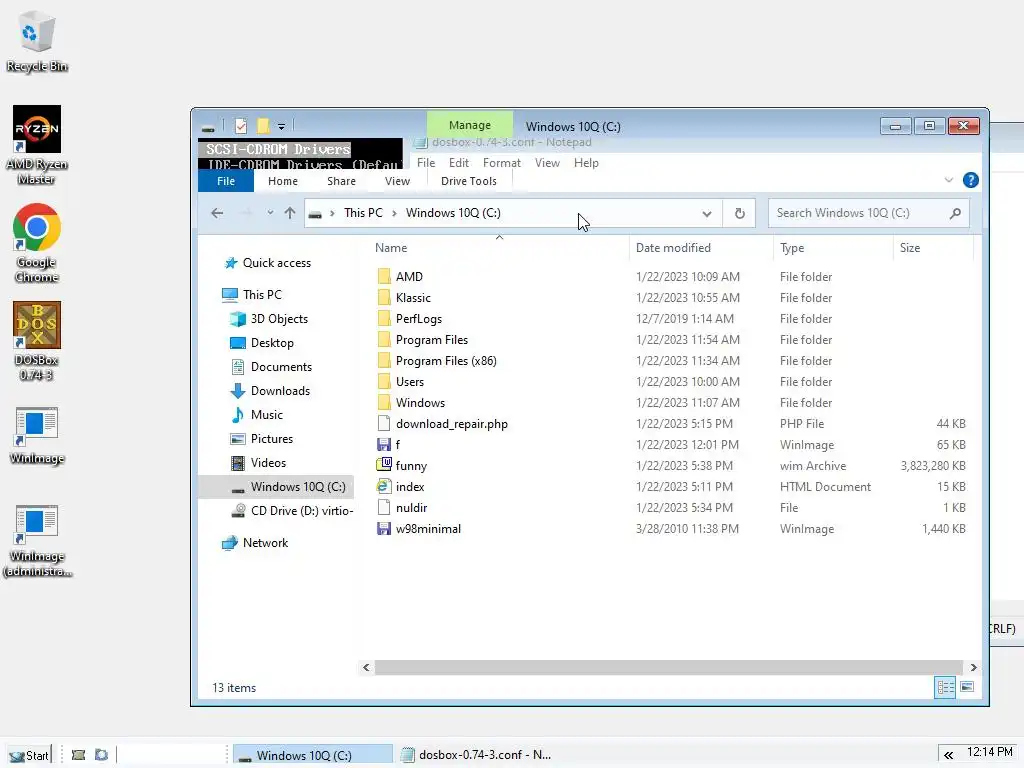
Task: Select CD Drive (D:) in navigation pane
Action: pos(291,511)
